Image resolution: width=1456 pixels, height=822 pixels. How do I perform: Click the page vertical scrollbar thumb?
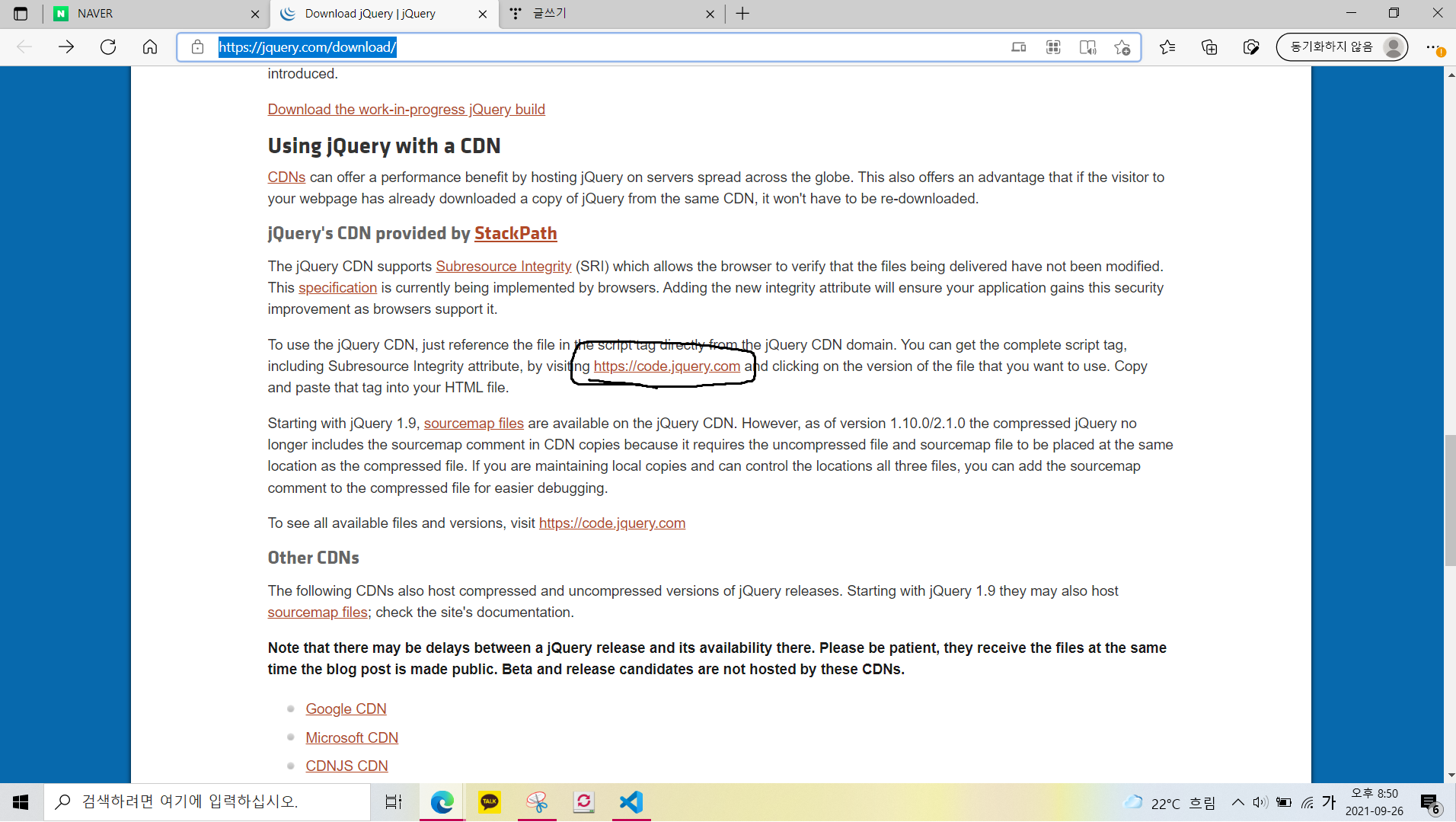pyautogui.click(x=1450, y=500)
